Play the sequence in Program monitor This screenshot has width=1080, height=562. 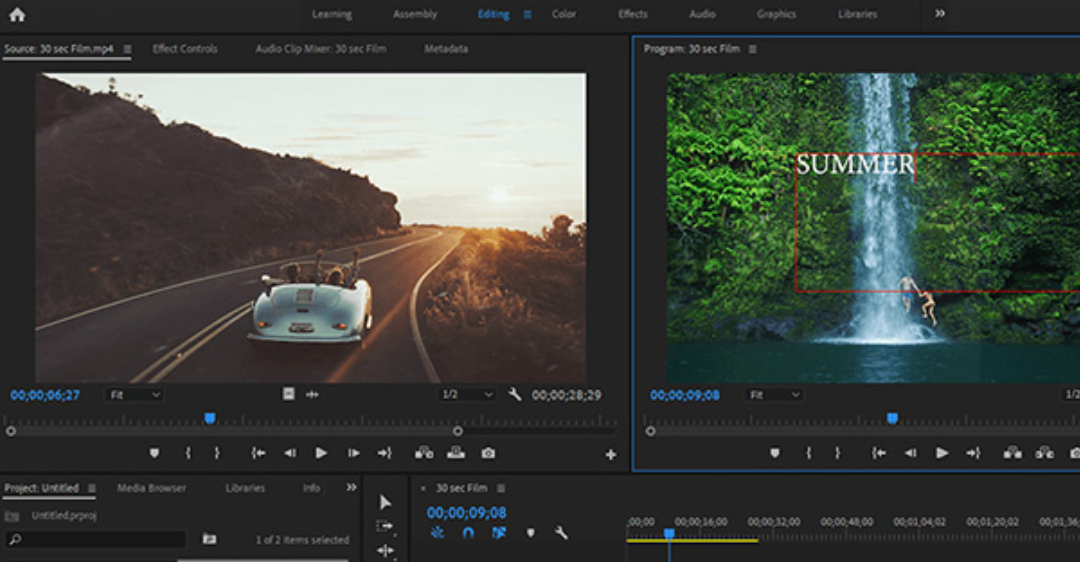pyautogui.click(x=942, y=453)
